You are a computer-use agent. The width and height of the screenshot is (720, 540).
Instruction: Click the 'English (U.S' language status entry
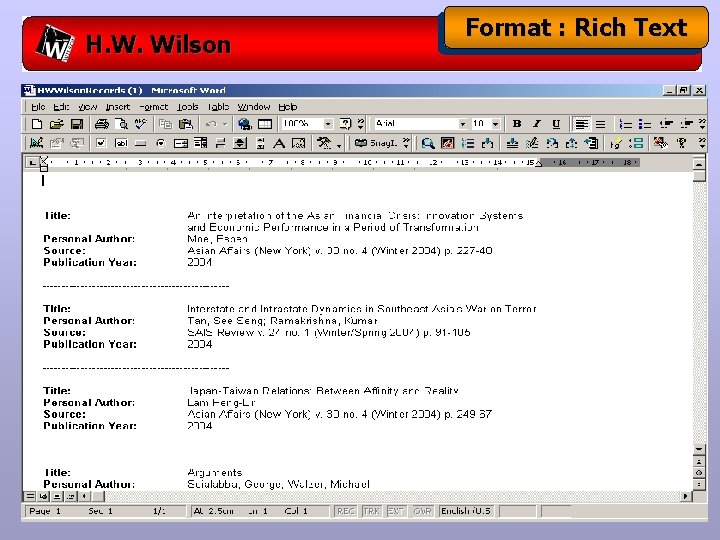466,511
